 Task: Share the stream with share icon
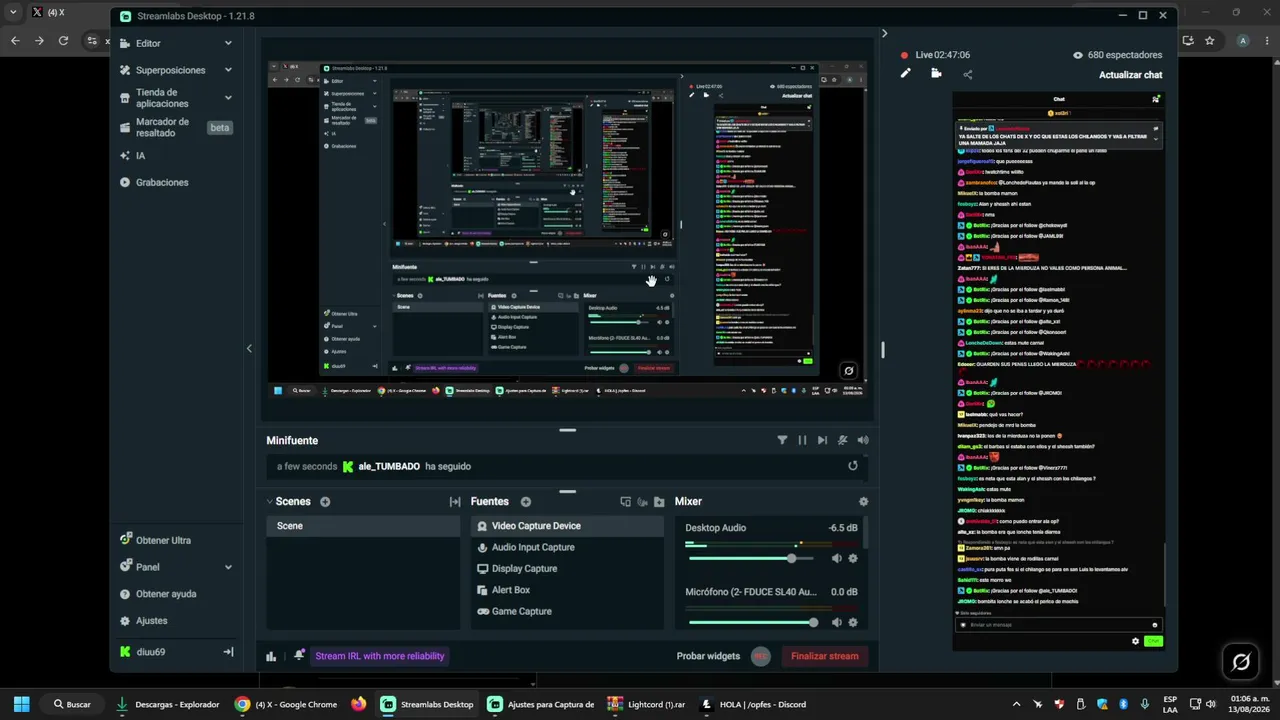967,74
